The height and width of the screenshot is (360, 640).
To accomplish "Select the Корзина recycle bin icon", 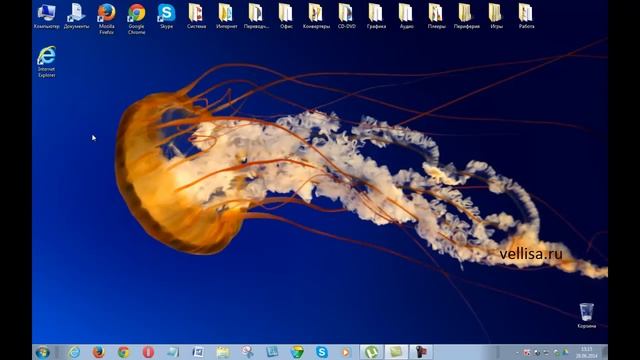I will pyautogui.click(x=587, y=315).
